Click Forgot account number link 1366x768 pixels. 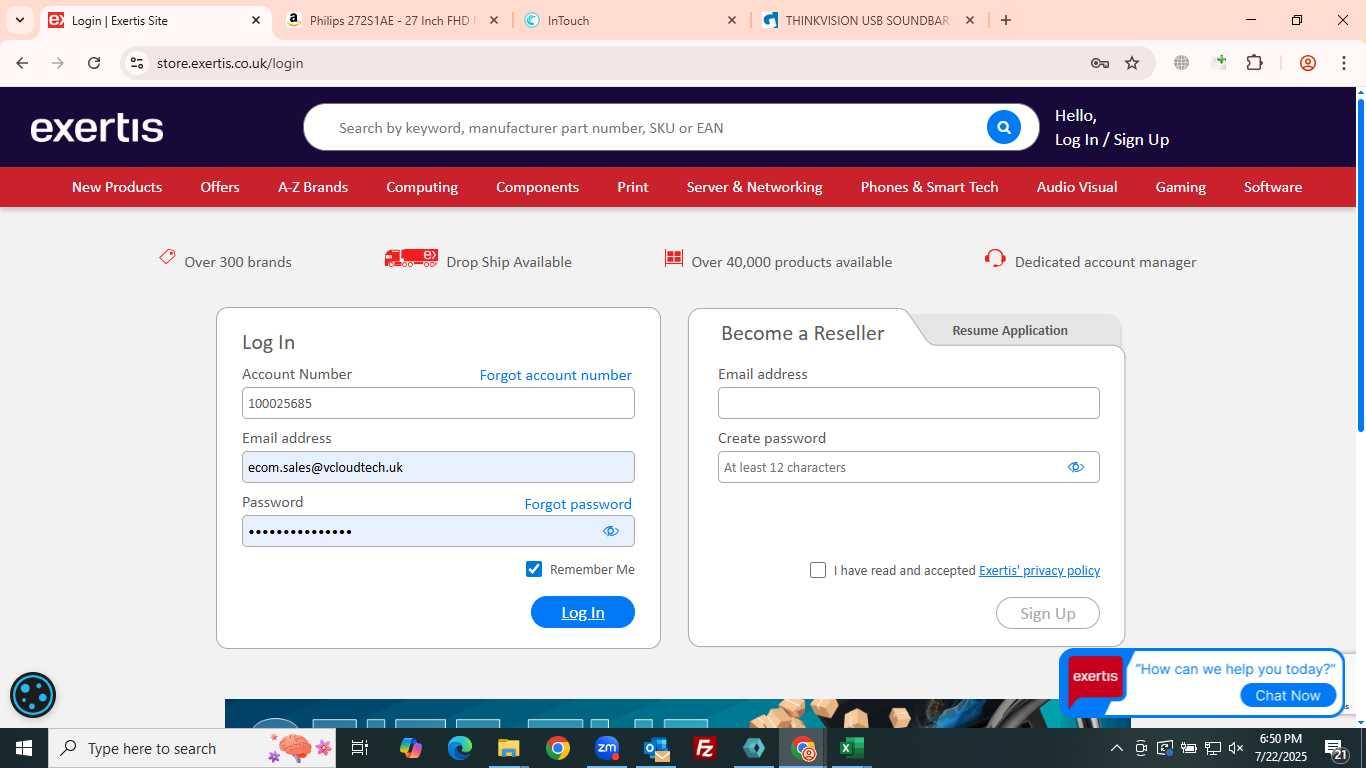(x=556, y=375)
